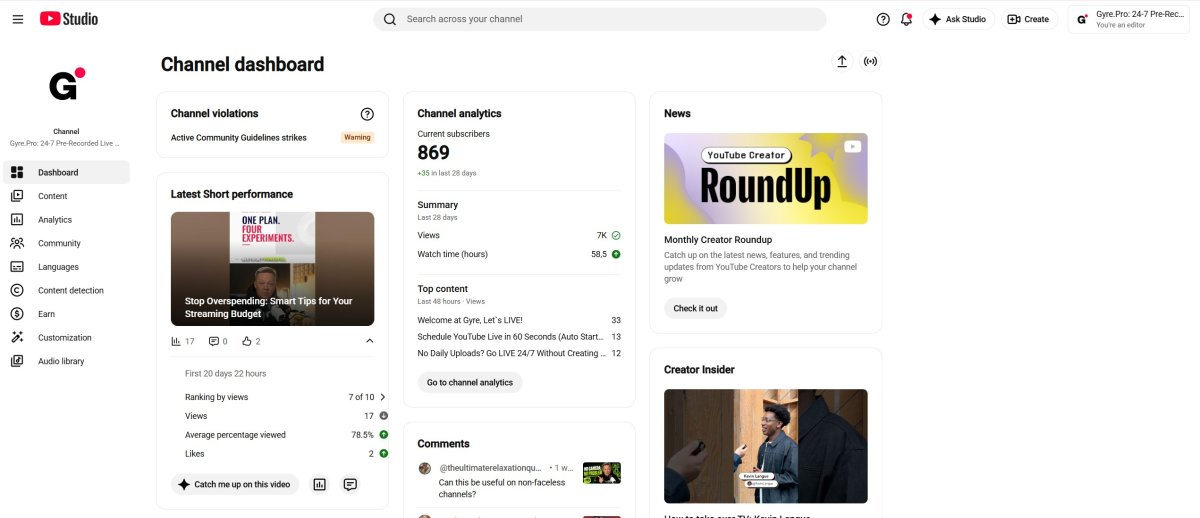The width and height of the screenshot is (1200, 518).
Task: Open the notifications bell
Action: (x=906, y=19)
